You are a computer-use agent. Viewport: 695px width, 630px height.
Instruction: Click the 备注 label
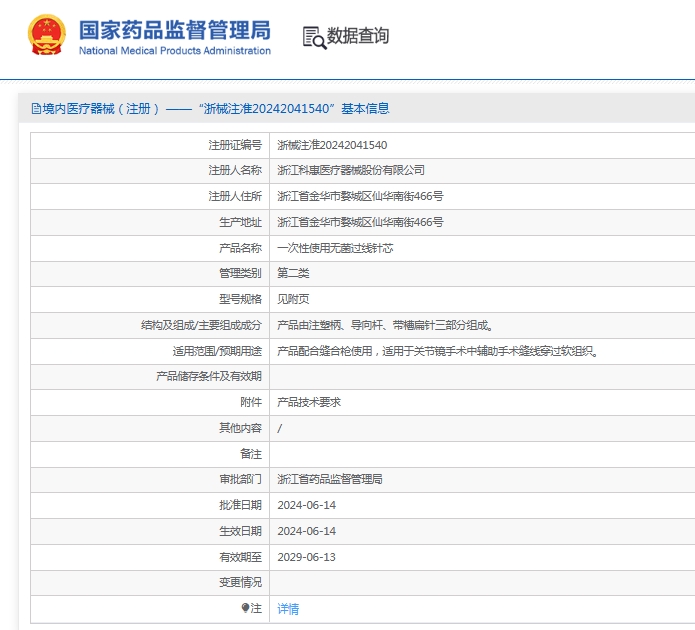(x=251, y=454)
